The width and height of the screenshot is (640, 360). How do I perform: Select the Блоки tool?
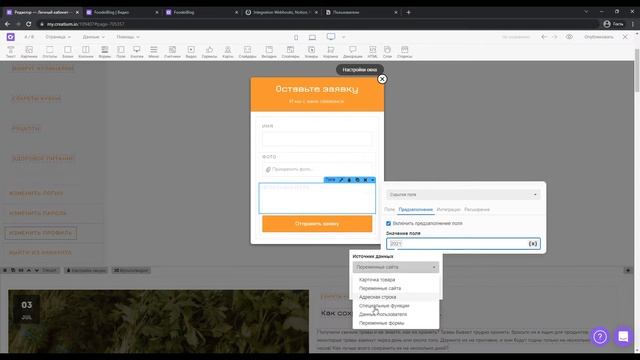[68, 52]
